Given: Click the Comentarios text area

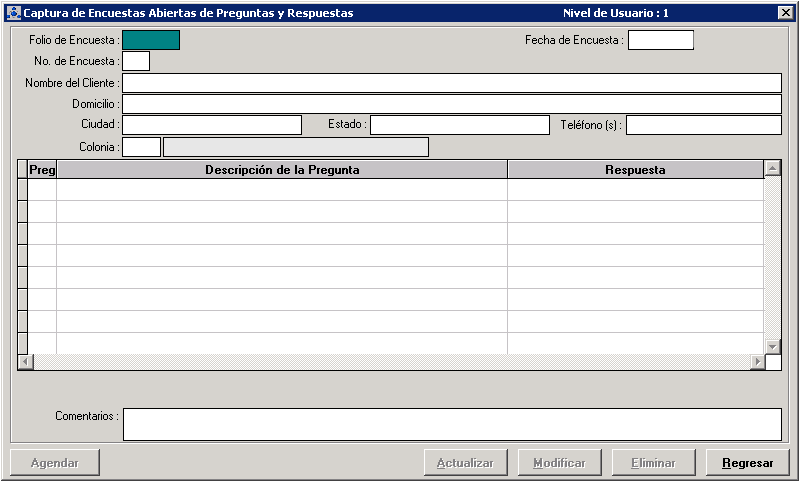Looking at the screenshot, I should [x=451, y=424].
